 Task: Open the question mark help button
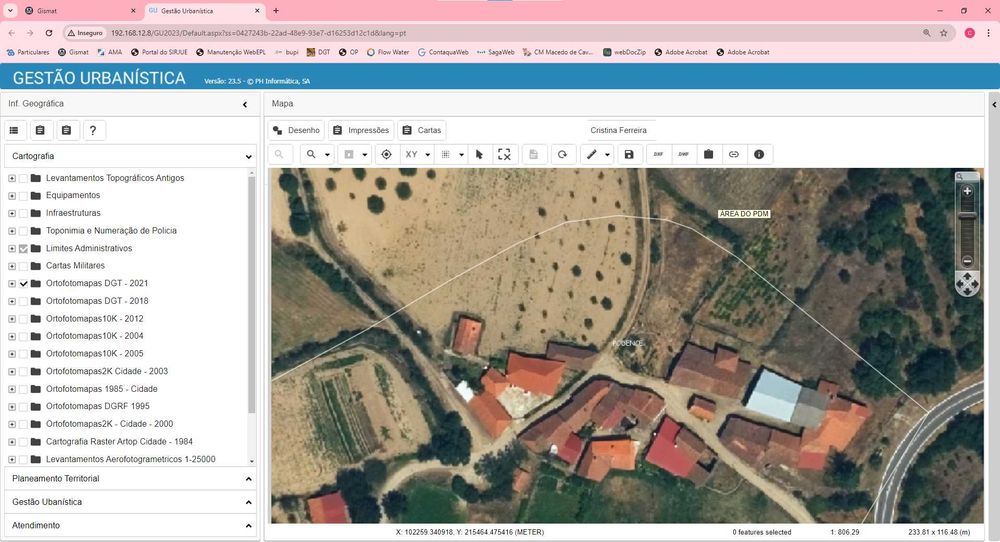tap(93, 130)
